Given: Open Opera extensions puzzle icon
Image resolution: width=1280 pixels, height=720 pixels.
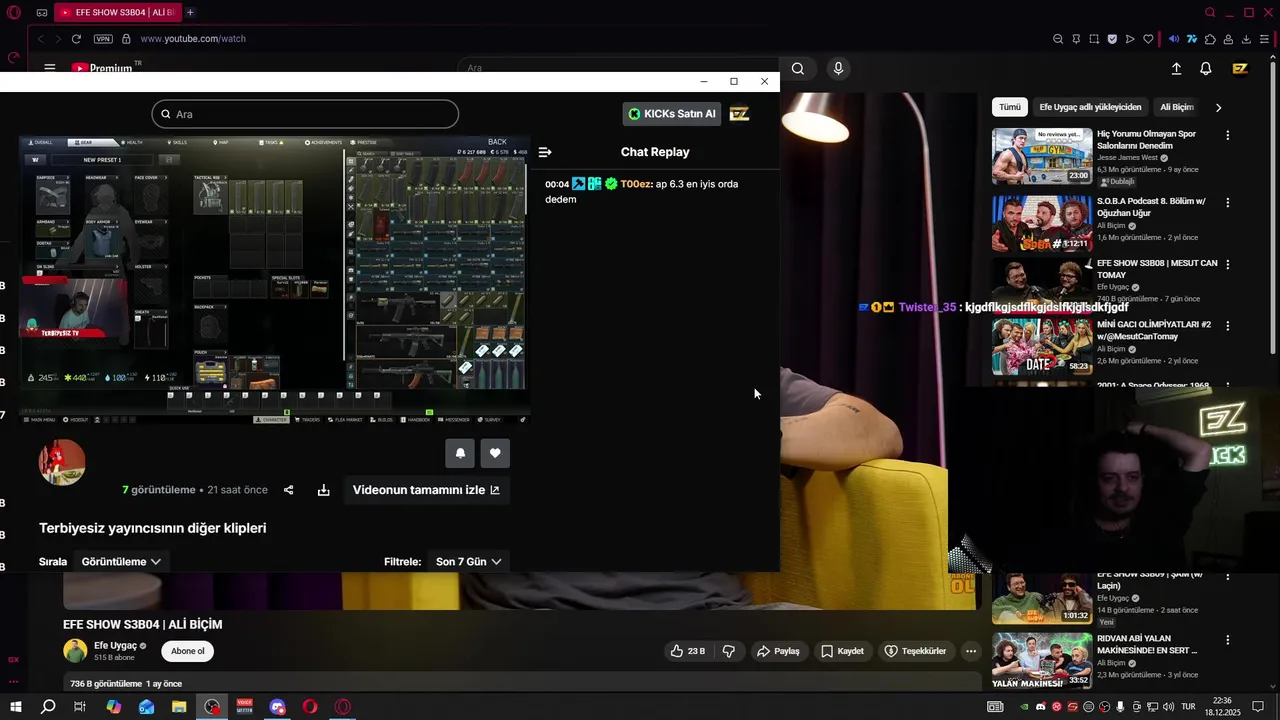Looking at the screenshot, I should pos(1210,39).
